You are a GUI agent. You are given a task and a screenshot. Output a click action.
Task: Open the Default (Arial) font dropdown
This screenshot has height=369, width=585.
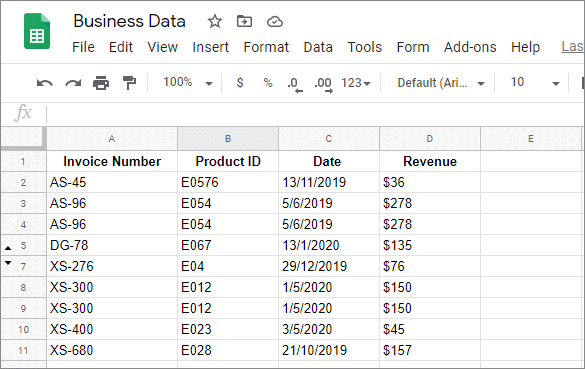(441, 82)
